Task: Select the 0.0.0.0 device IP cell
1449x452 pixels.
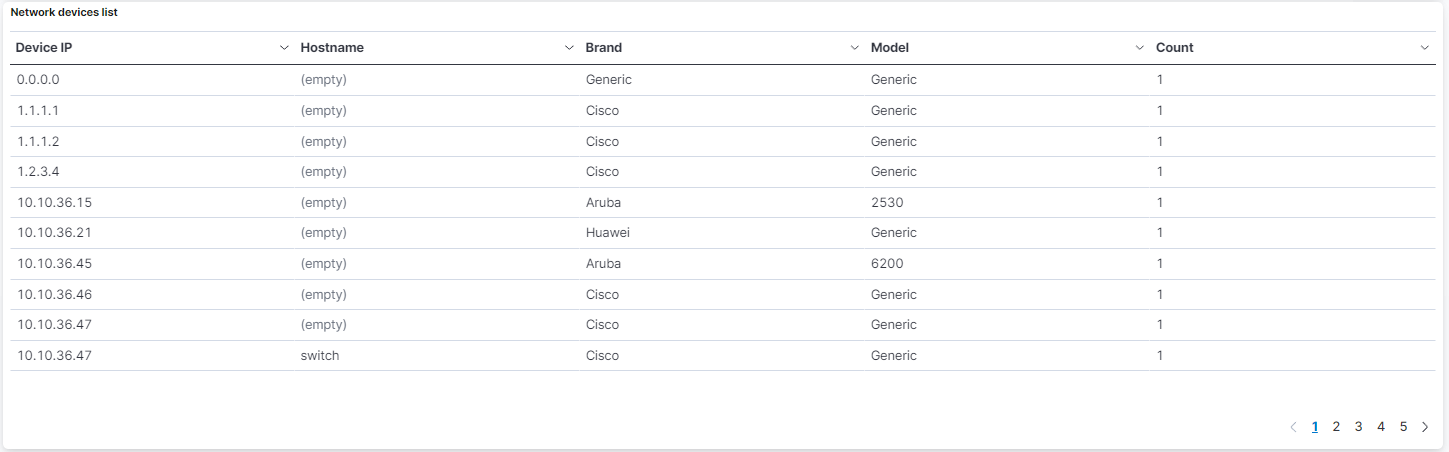Action: coord(40,80)
